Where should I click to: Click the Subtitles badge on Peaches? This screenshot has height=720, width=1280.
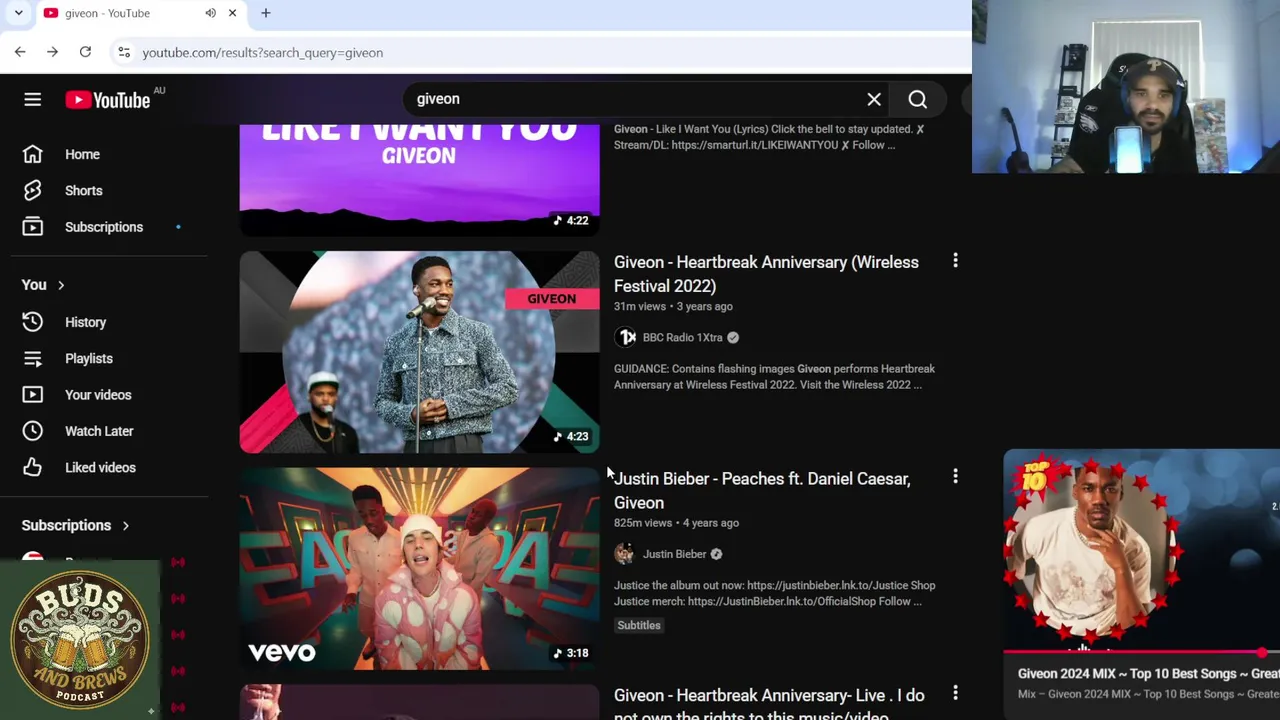click(x=639, y=625)
